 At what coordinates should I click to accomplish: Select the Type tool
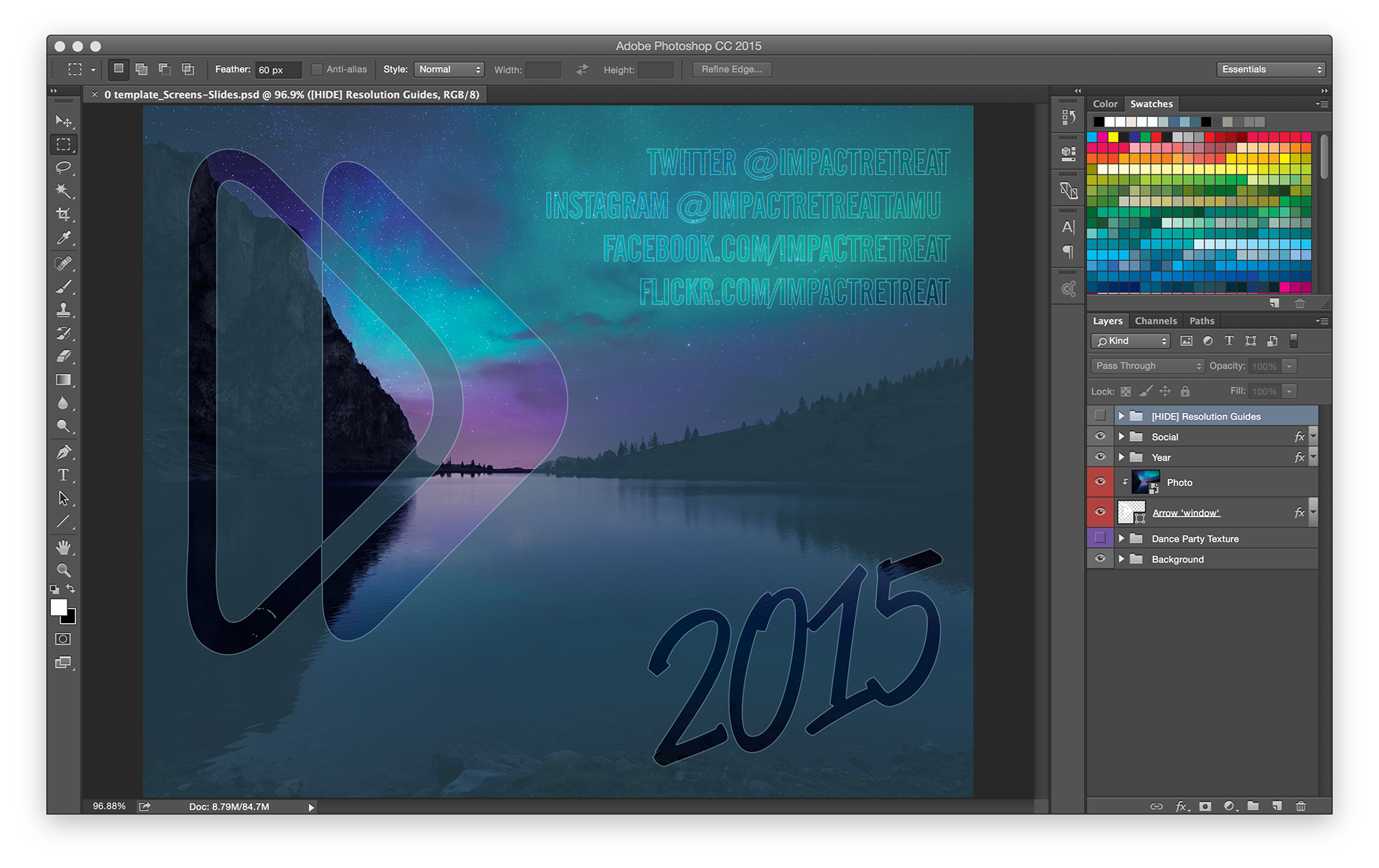[x=64, y=475]
